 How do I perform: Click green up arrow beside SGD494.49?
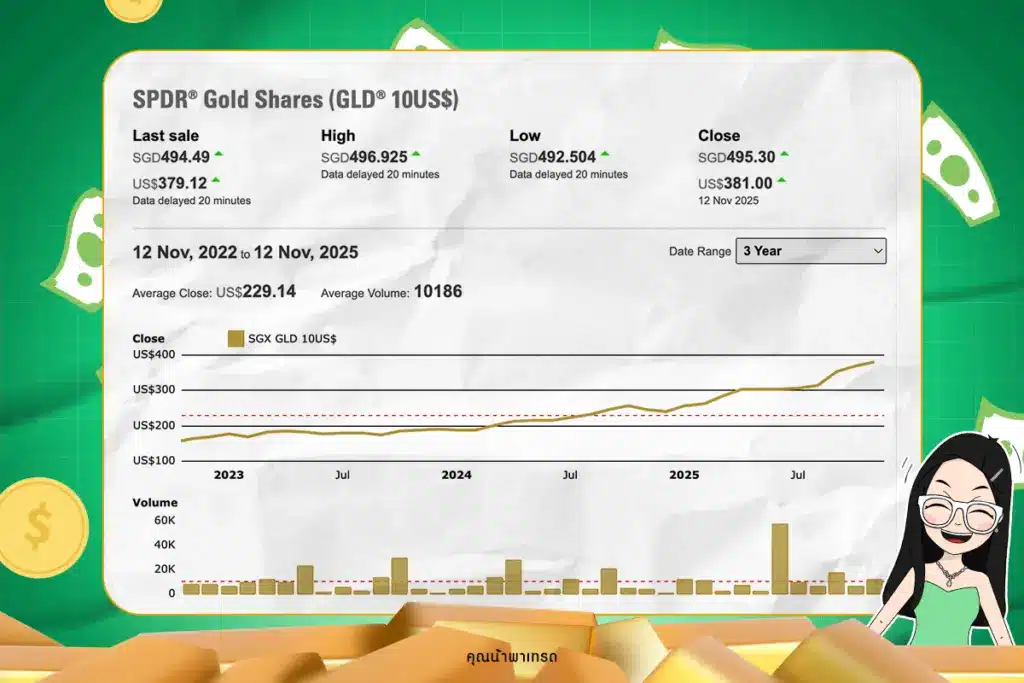pyautogui.click(x=218, y=154)
